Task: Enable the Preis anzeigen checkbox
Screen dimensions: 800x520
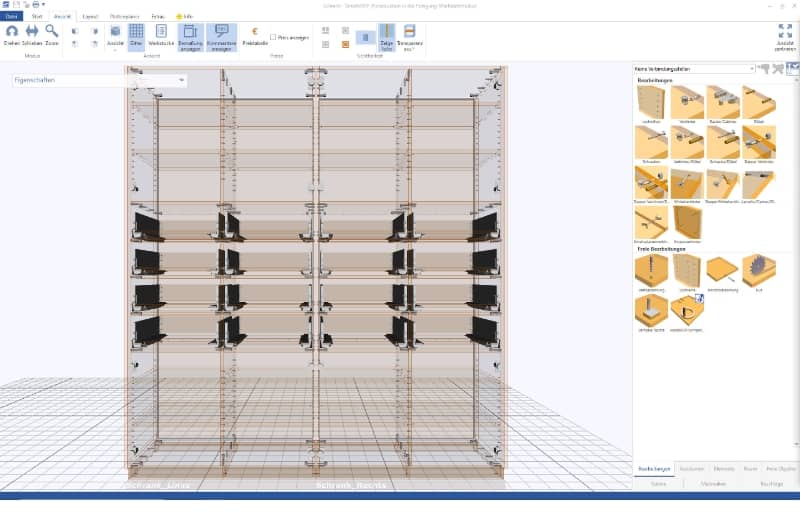Action: pos(273,37)
